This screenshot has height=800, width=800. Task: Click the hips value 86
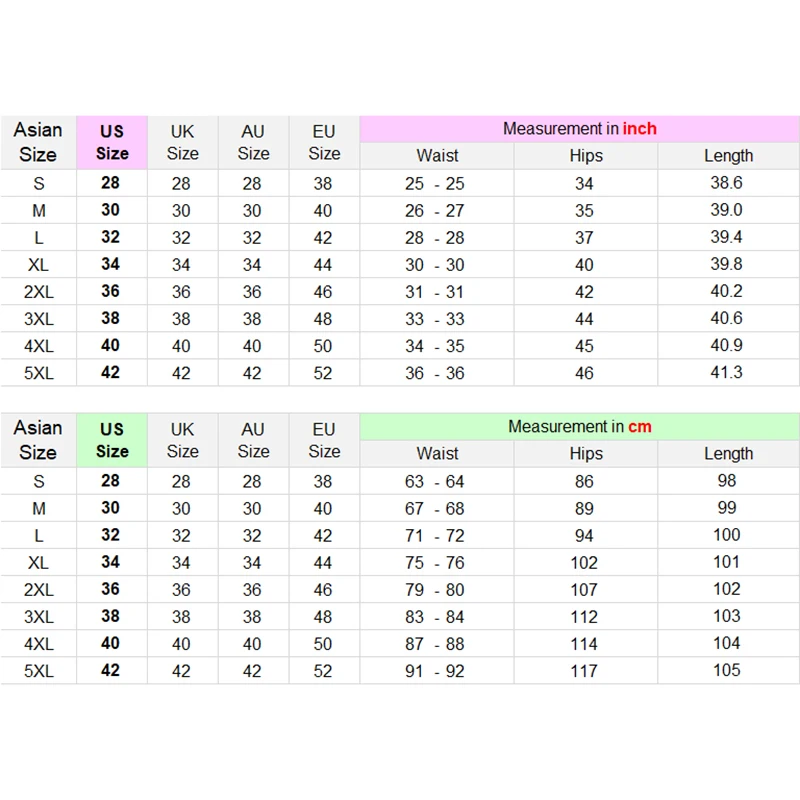pos(585,481)
